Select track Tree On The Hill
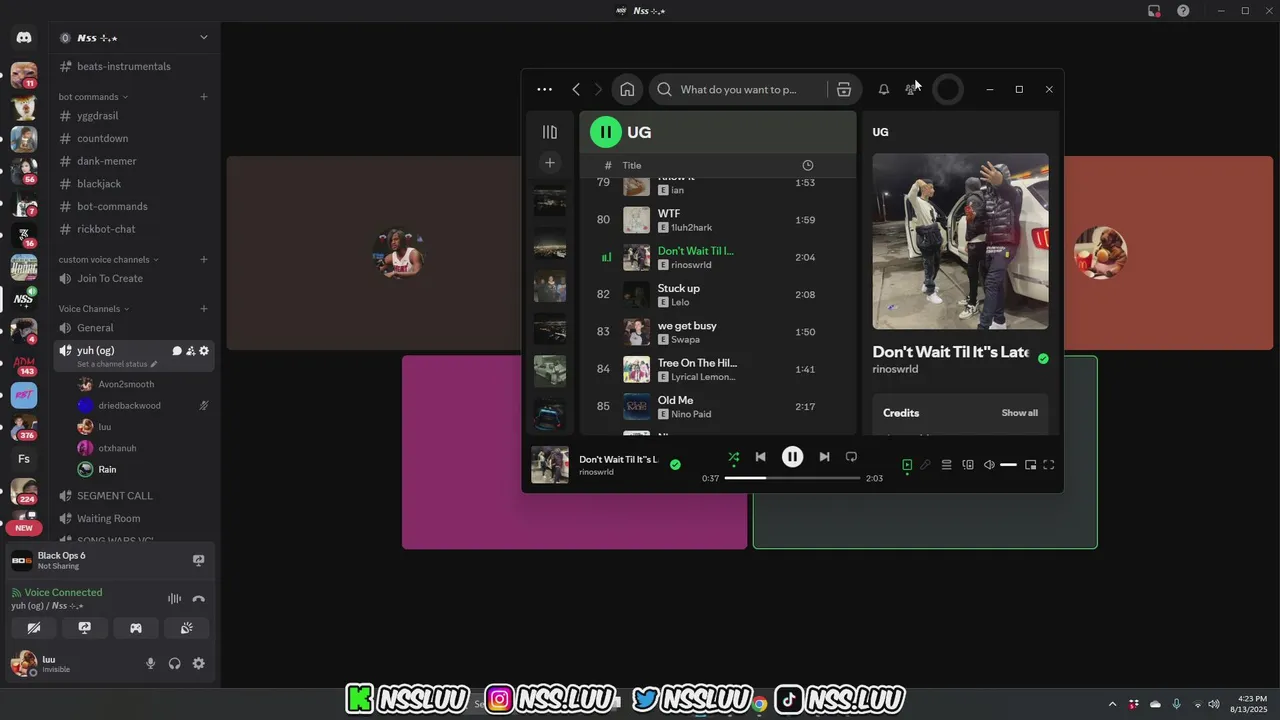The height and width of the screenshot is (720, 1280). pos(717,369)
